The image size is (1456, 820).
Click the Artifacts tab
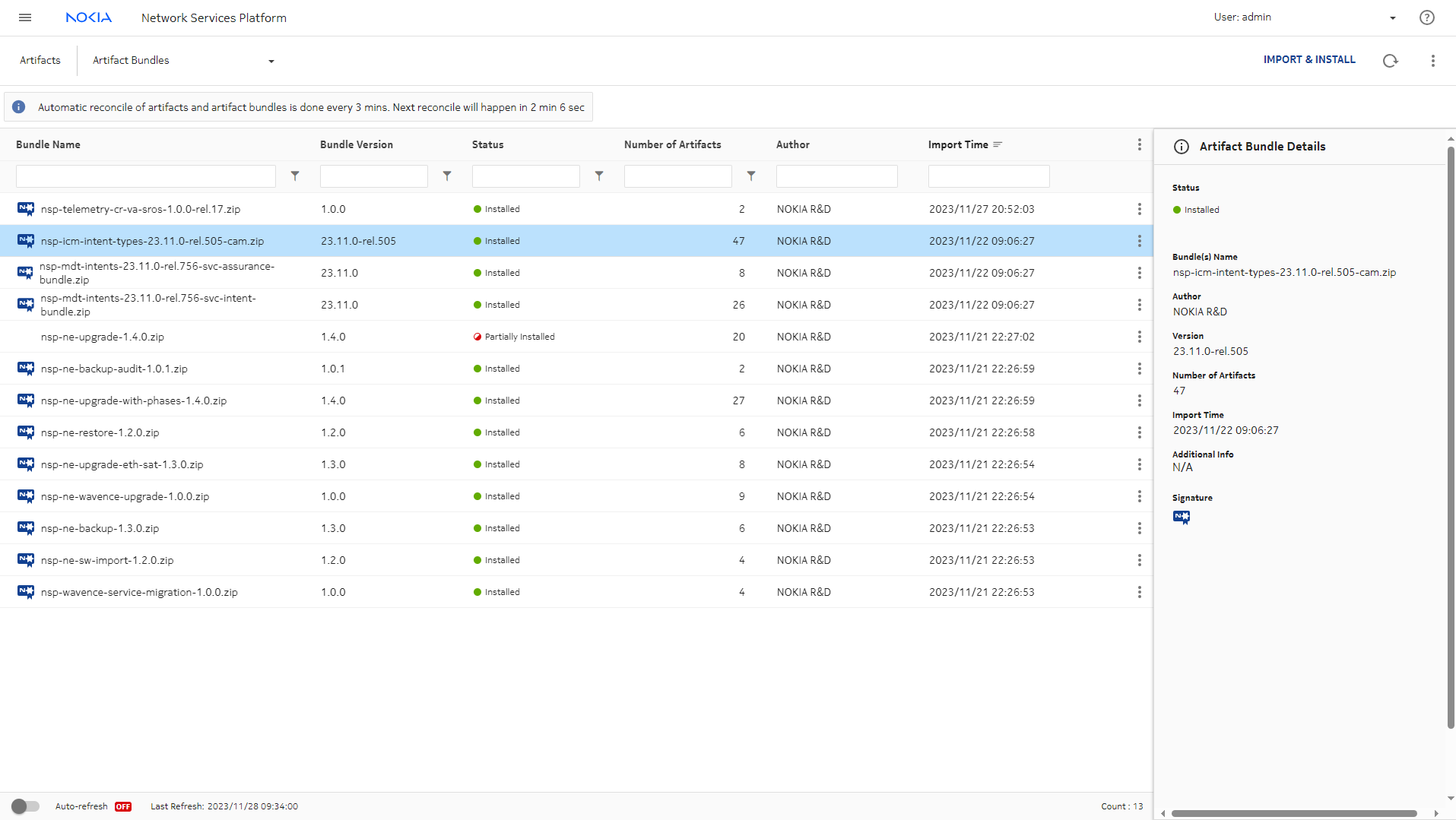click(x=40, y=61)
